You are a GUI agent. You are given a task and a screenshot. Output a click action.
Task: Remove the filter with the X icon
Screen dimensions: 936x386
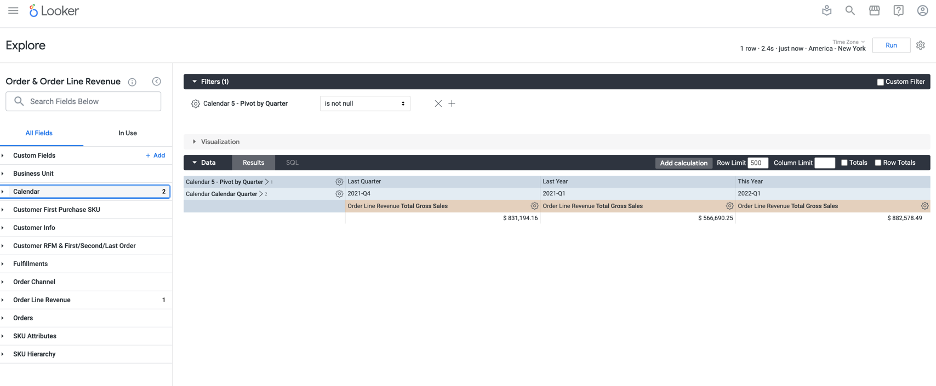click(x=438, y=104)
